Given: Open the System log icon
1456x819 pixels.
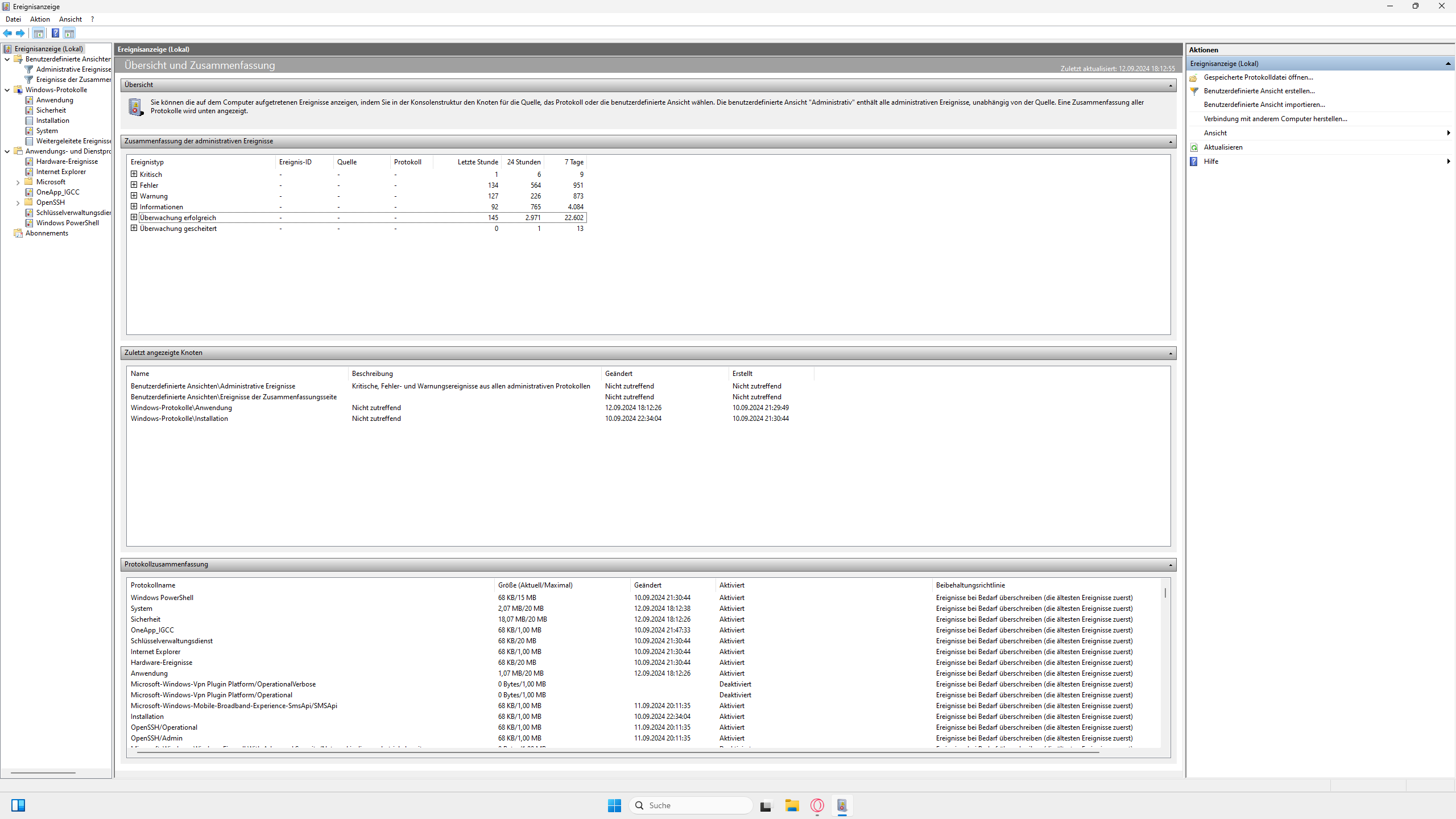Looking at the screenshot, I should pyautogui.click(x=29, y=131).
